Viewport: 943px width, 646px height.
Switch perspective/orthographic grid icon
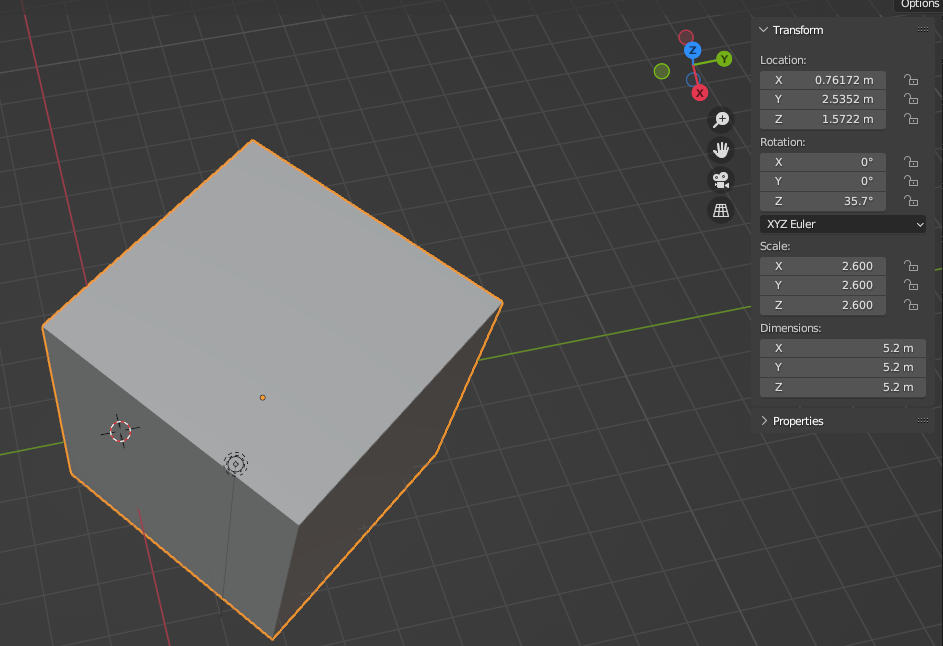click(720, 211)
